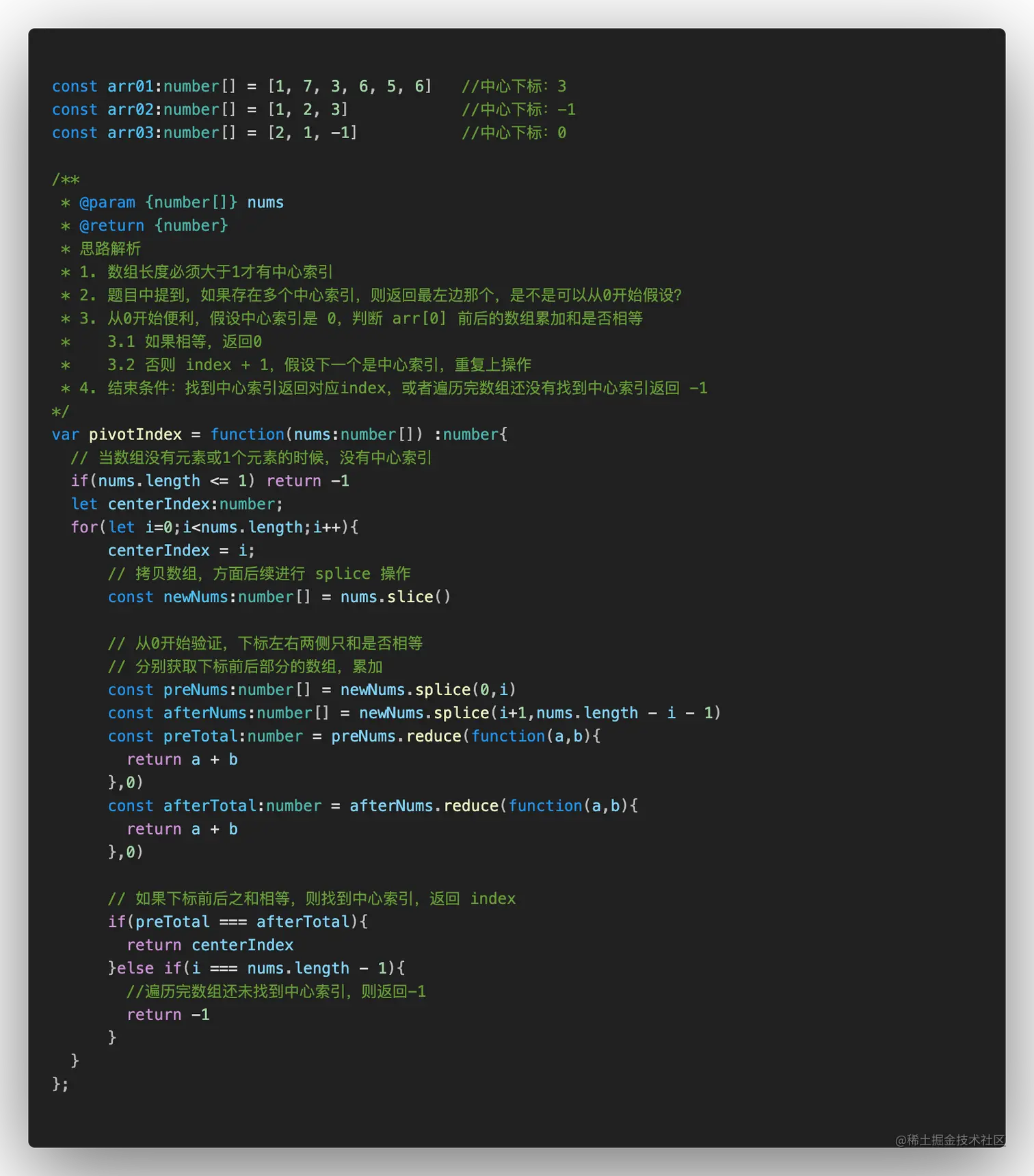This screenshot has height=1176, width=1034.
Task: Click the 'for(let i=0;i<nums.length;i++){' line
Action: [x=215, y=527]
